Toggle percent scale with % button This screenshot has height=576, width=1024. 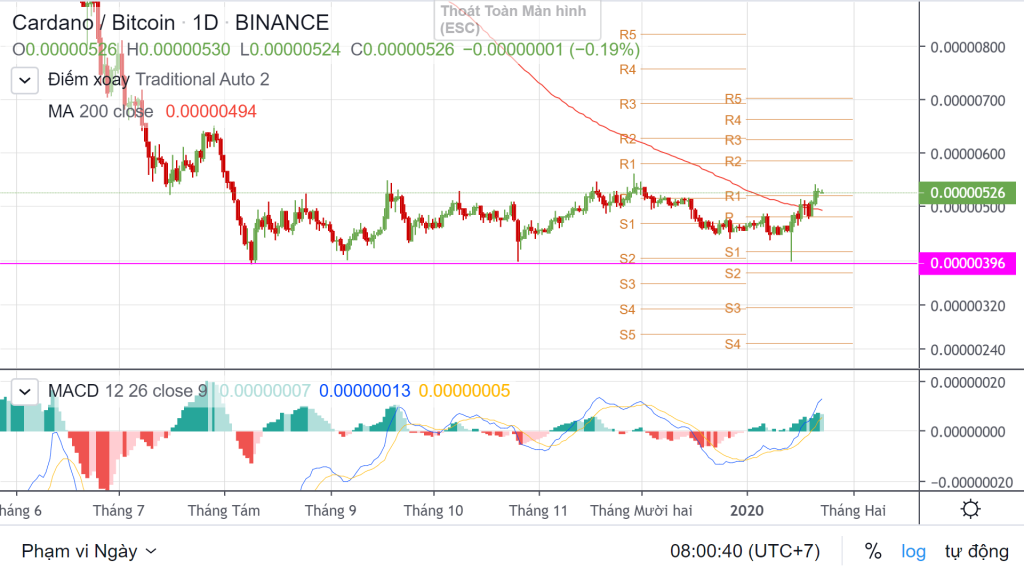click(x=873, y=551)
